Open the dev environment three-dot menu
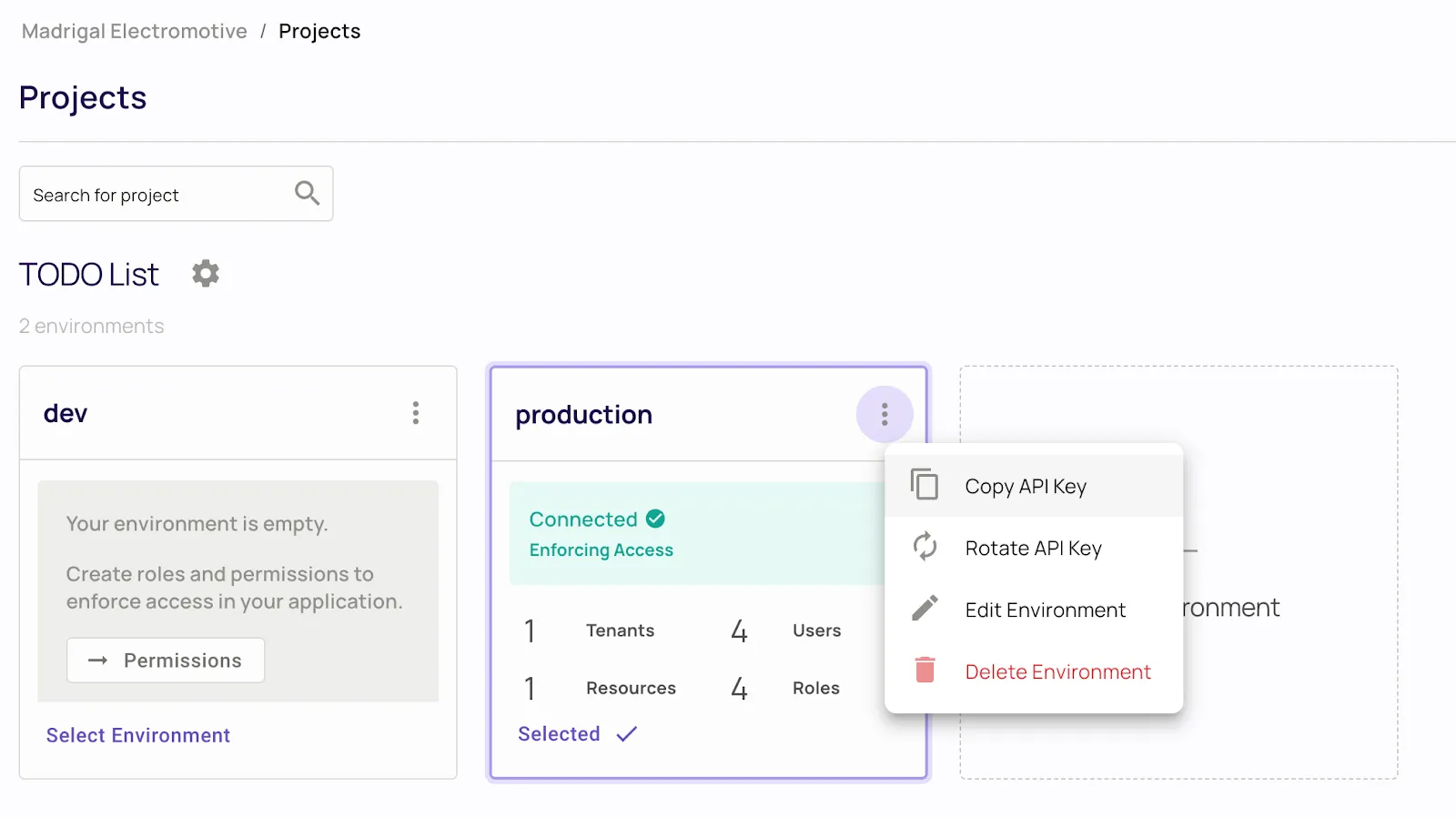This screenshot has height=817, width=1456. tap(416, 413)
